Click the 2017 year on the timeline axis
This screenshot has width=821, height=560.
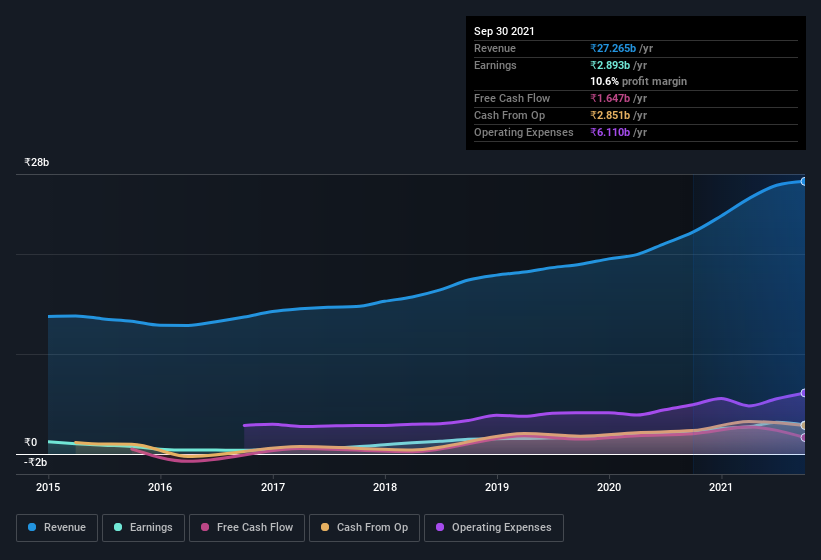[x=273, y=487]
